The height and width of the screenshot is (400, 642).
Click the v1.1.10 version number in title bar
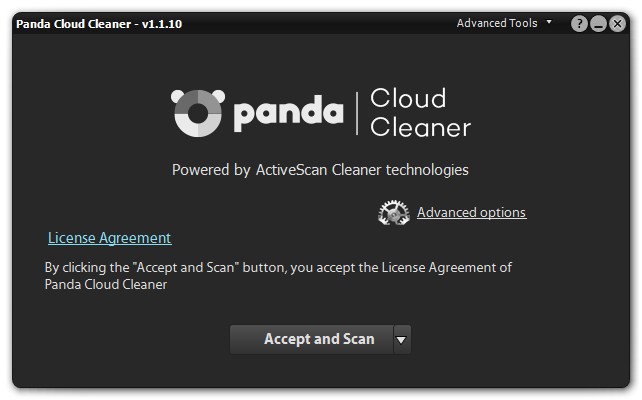pyautogui.click(x=162, y=24)
